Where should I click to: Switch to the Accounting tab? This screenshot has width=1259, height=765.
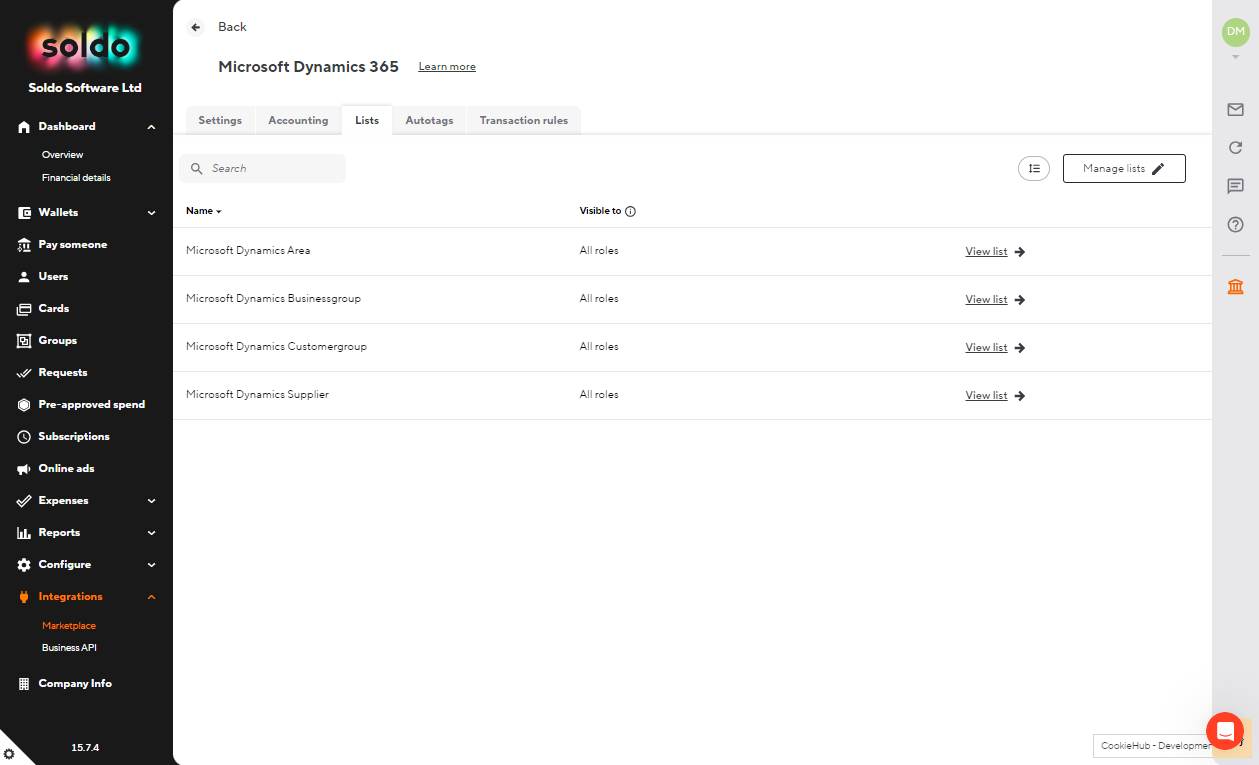tap(298, 120)
